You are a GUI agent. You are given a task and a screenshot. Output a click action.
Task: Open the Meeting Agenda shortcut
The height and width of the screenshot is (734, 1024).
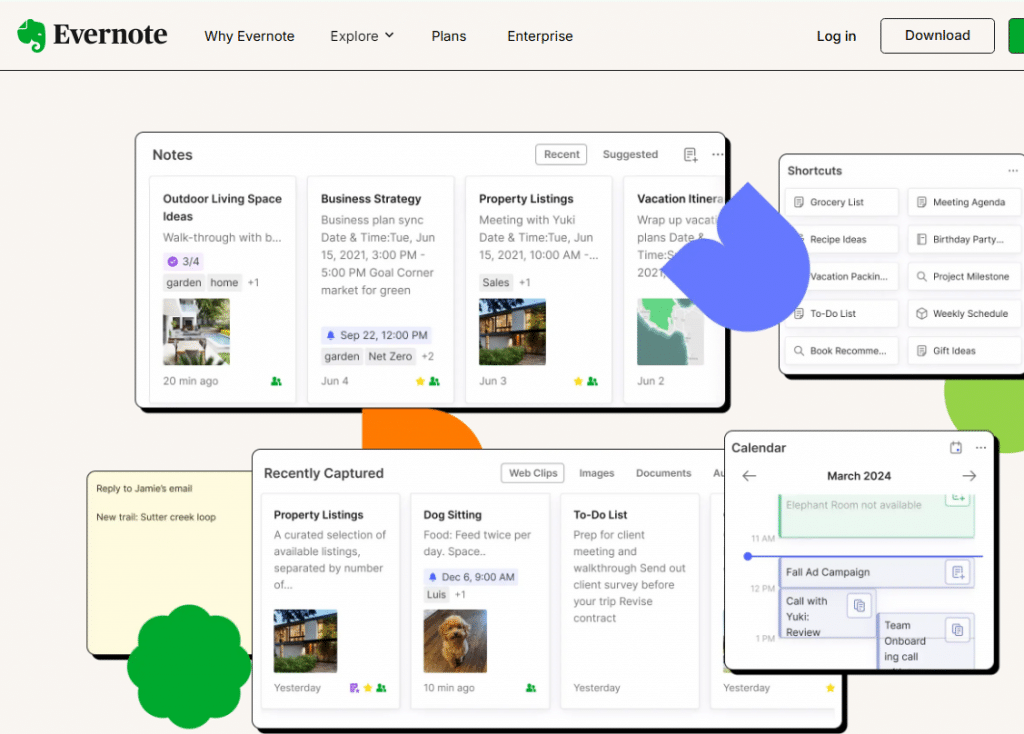pyautogui.click(x=964, y=202)
